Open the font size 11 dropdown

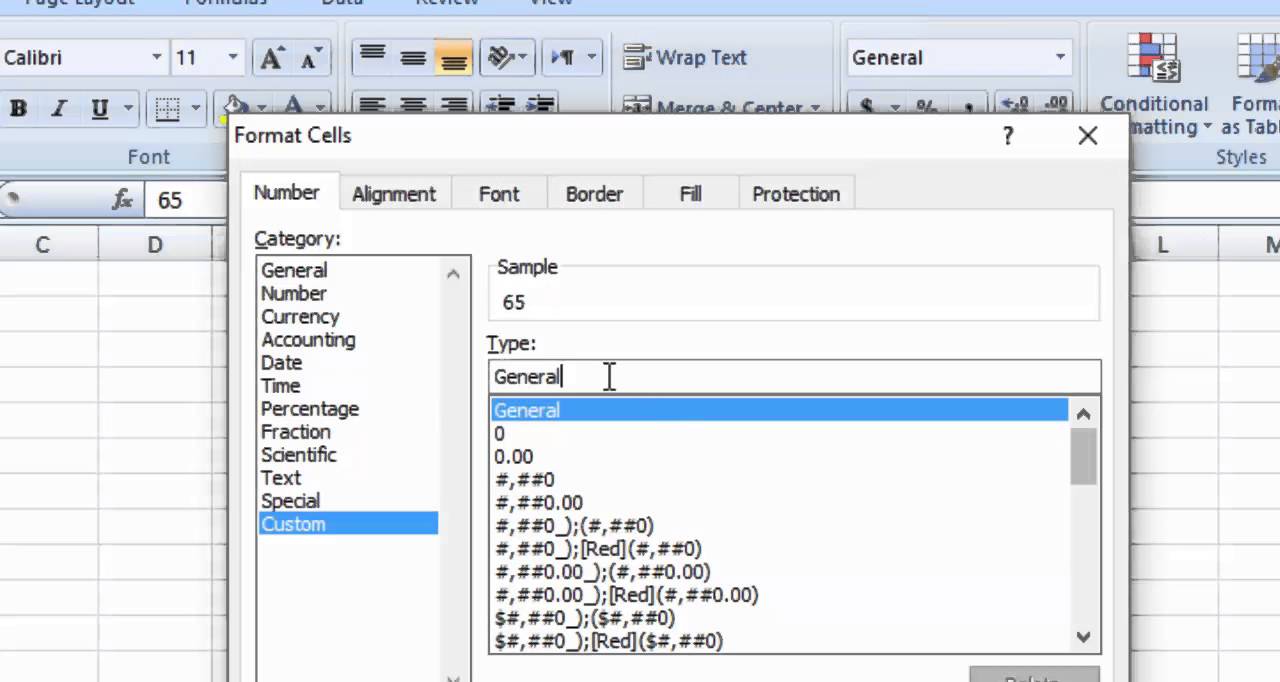click(233, 58)
